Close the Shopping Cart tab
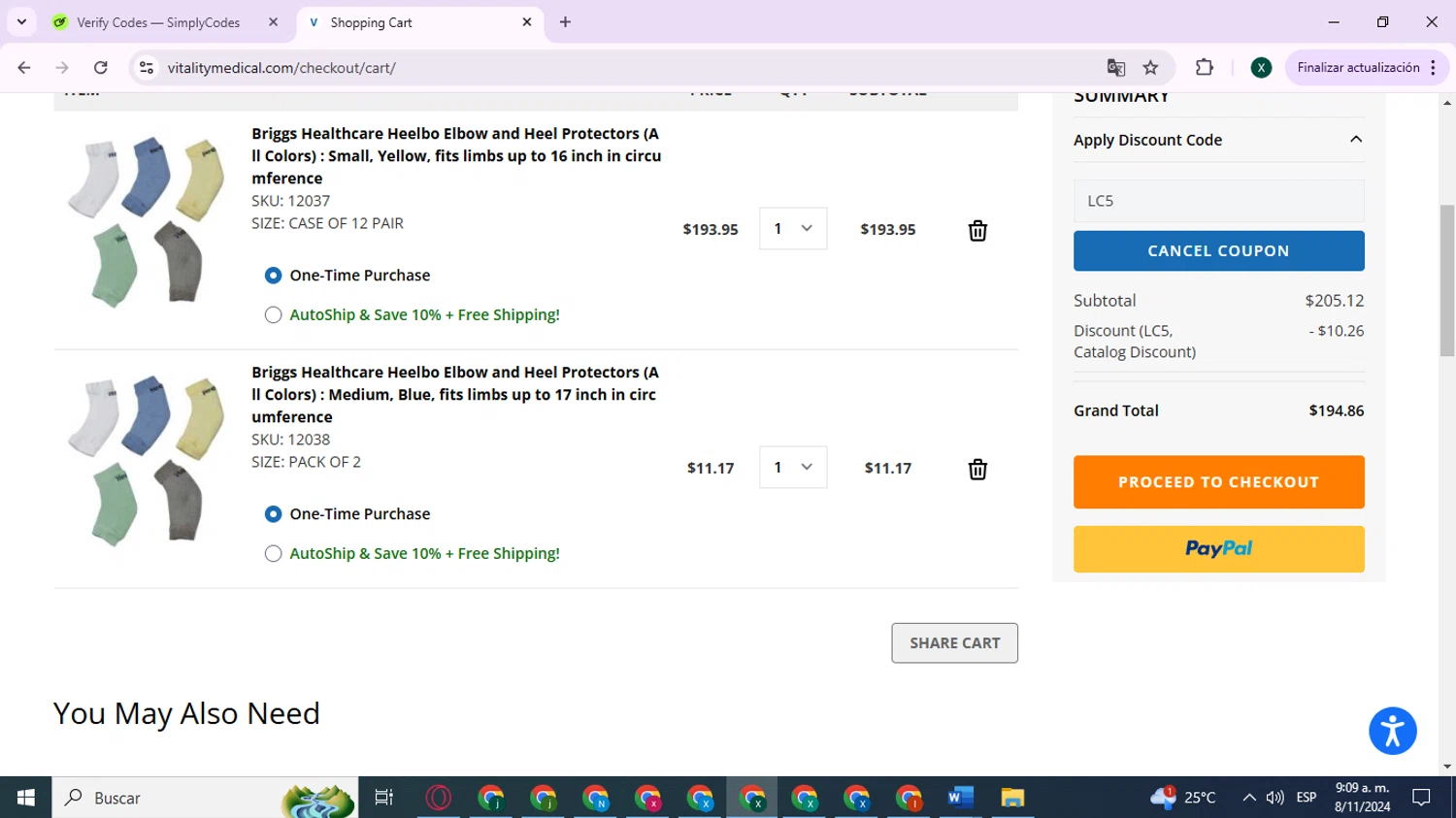Image resolution: width=1456 pixels, height=818 pixels. 527,22
